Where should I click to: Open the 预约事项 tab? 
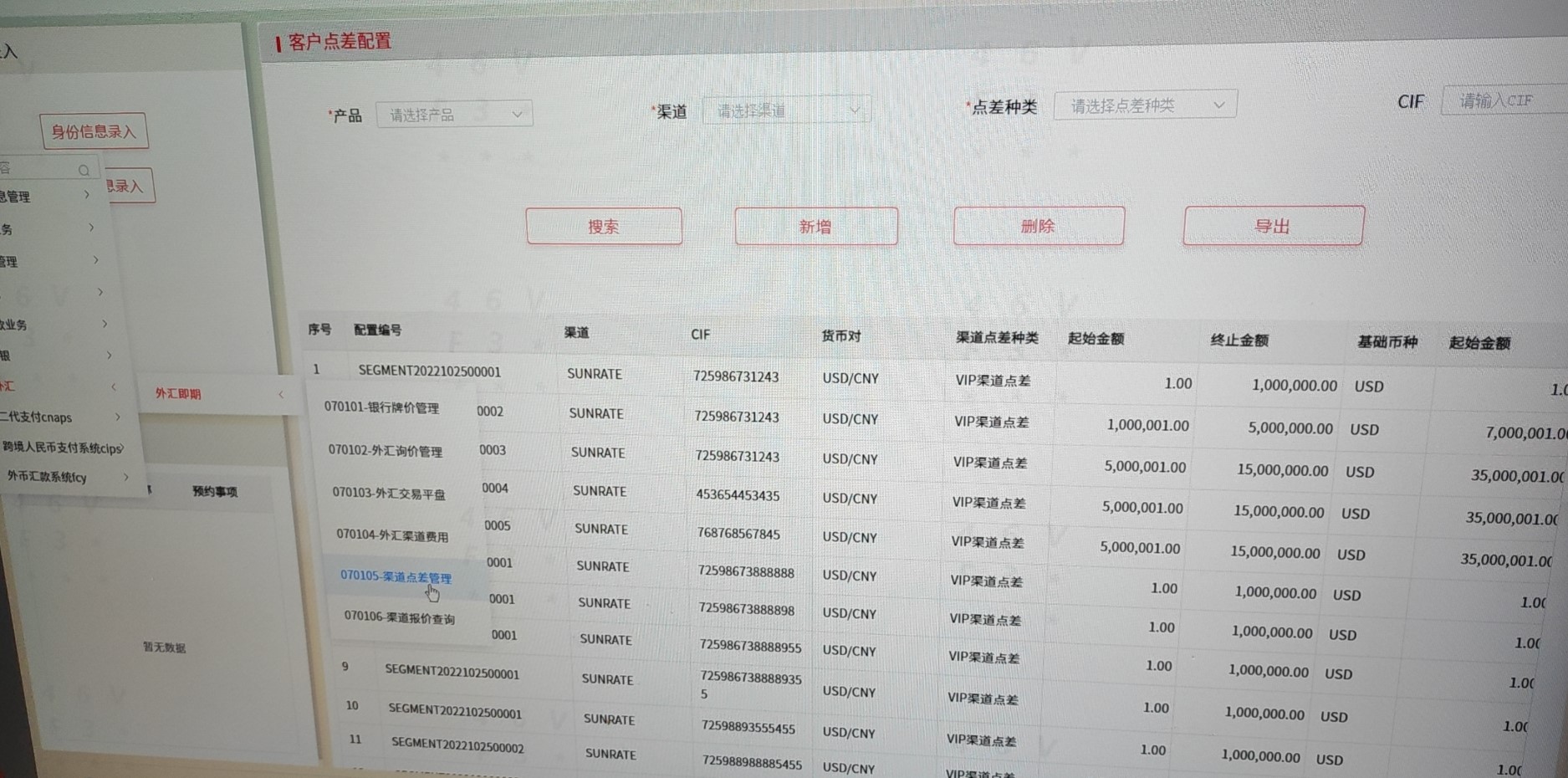[215, 491]
